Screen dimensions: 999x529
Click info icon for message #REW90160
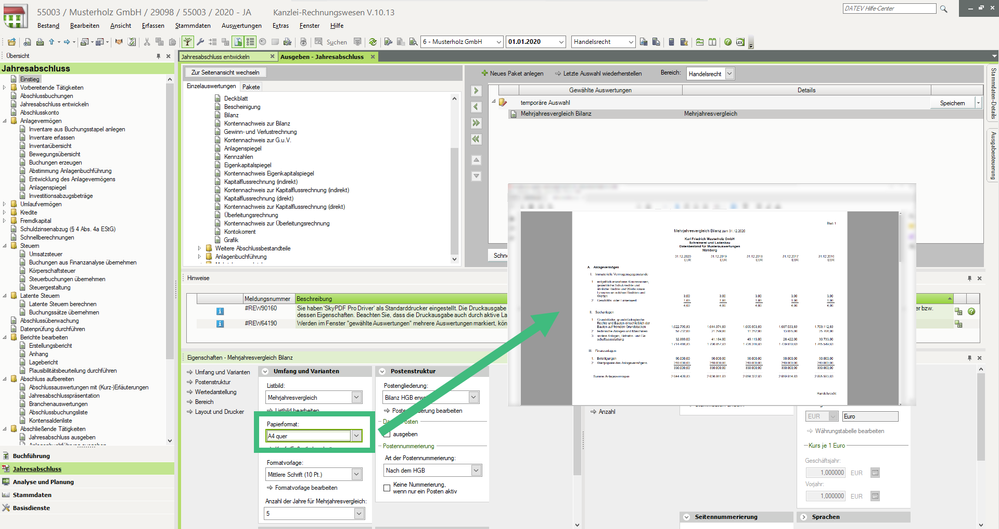coord(220,311)
